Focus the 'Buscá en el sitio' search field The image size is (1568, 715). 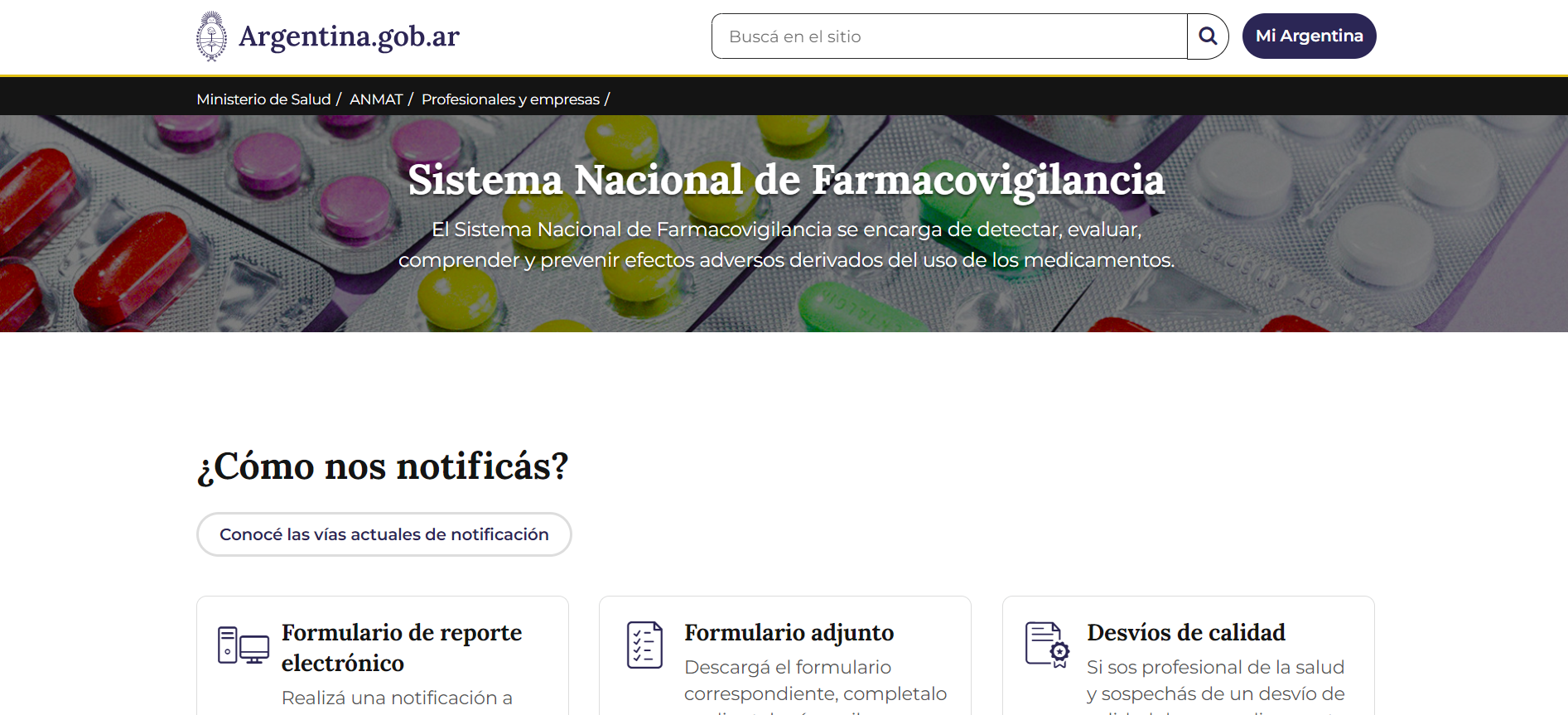coord(948,36)
